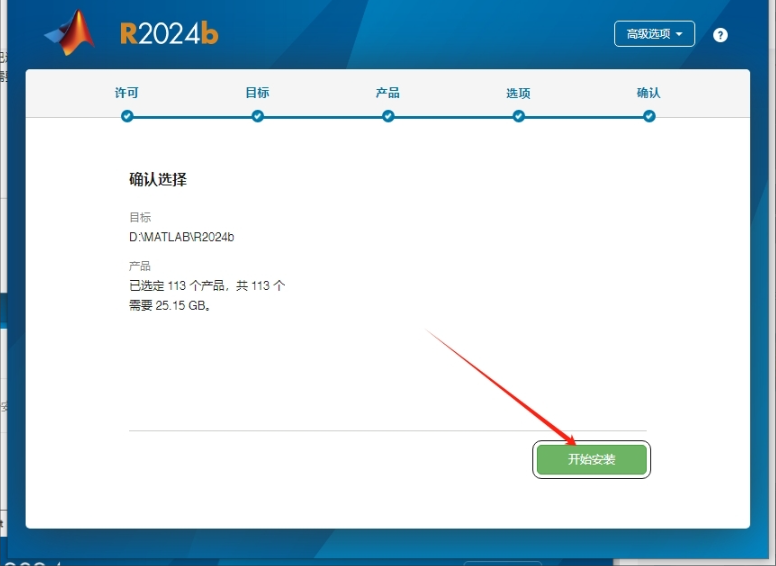Screen dimensions: 776x566
Task: Click the checkmark circle under 目标
Action: 257,116
